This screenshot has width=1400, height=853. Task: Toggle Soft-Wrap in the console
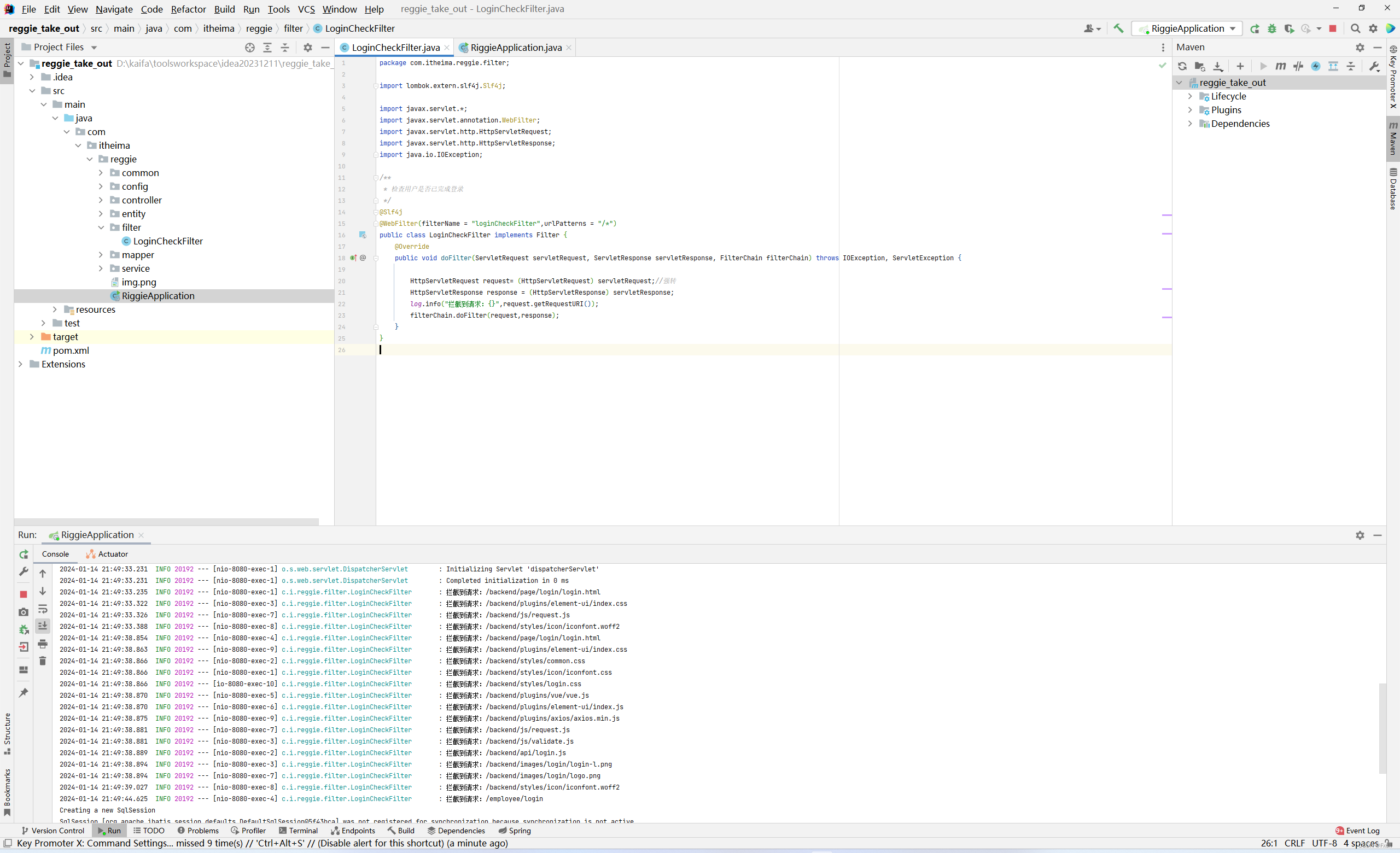coord(43,609)
